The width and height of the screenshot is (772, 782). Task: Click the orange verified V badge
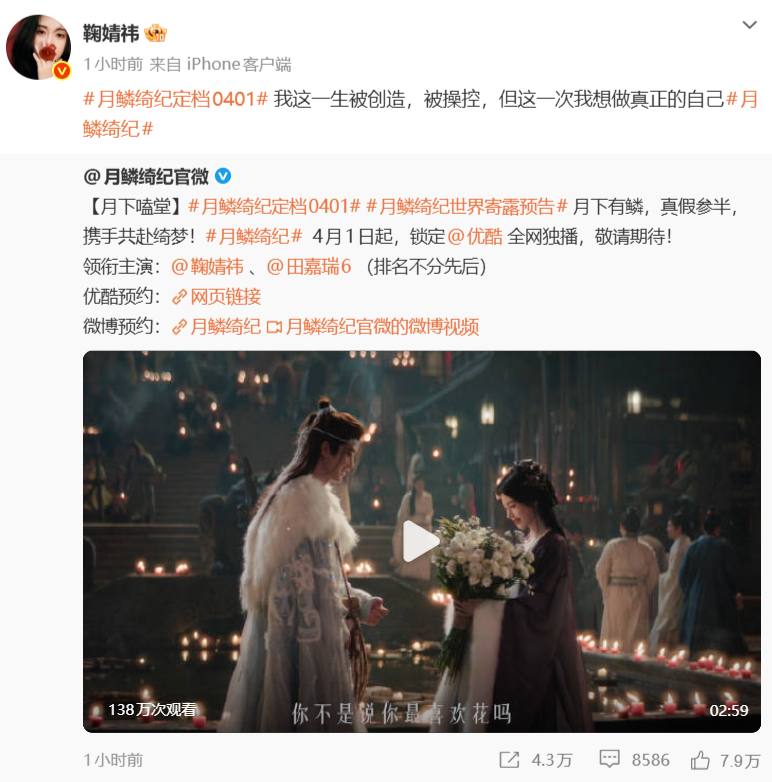pos(62,71)
